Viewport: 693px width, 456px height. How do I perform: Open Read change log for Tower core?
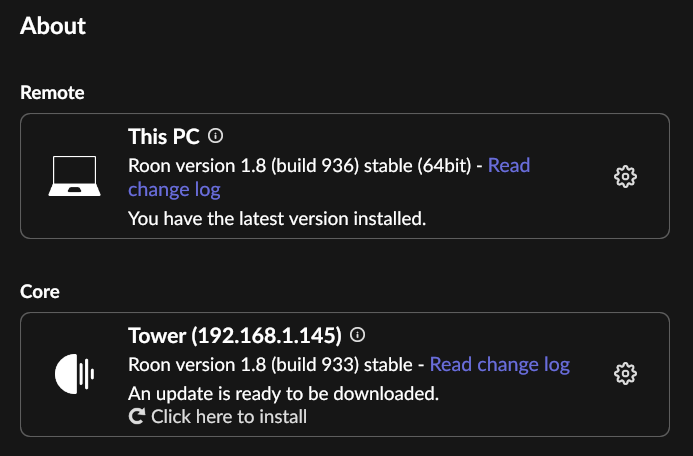point(500,365)
